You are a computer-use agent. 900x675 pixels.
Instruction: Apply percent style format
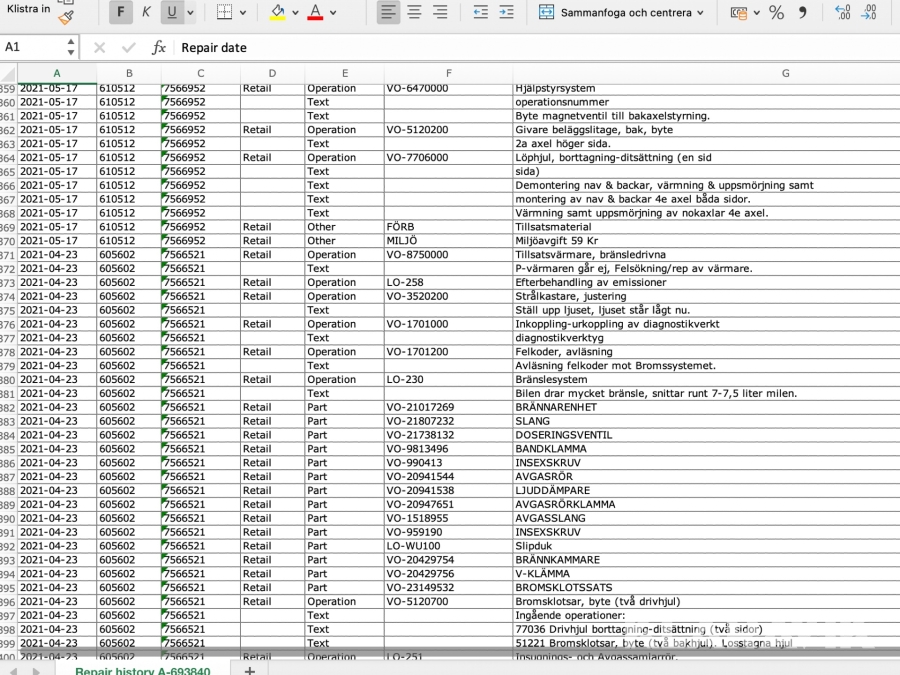[776, 13]
